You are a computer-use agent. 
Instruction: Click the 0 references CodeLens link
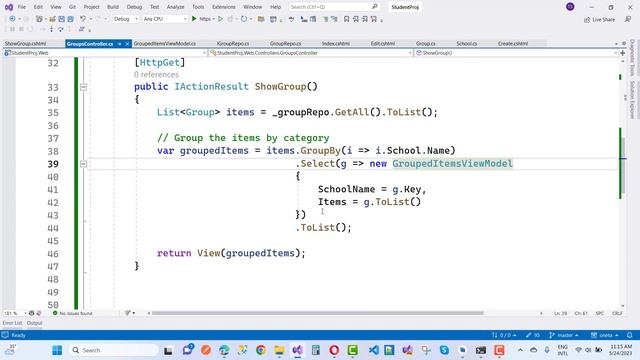(156, 75)
